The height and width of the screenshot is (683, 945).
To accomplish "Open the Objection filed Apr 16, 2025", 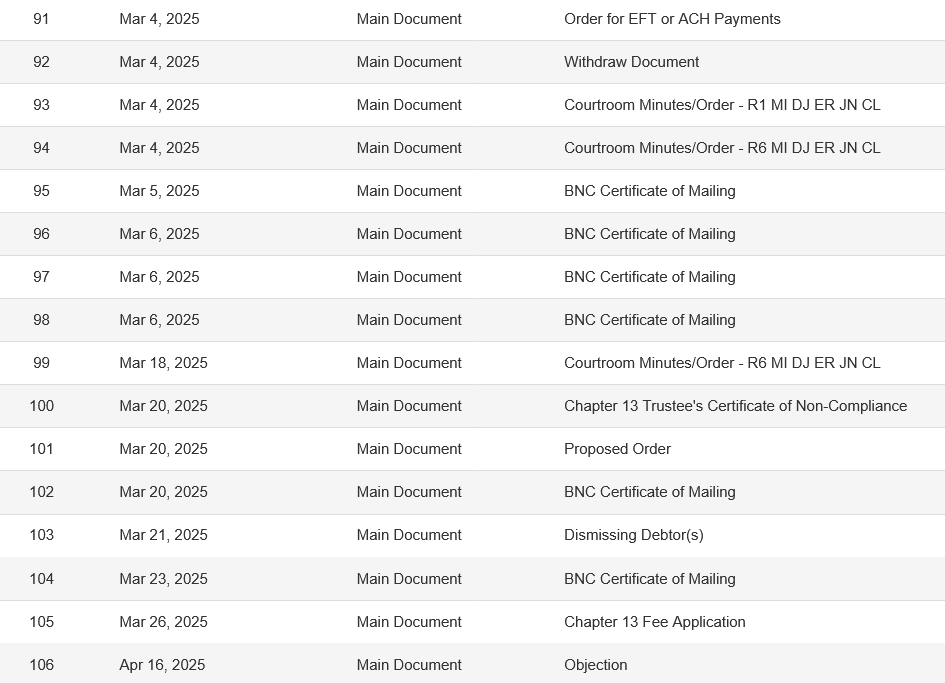I will coord(595,665).
